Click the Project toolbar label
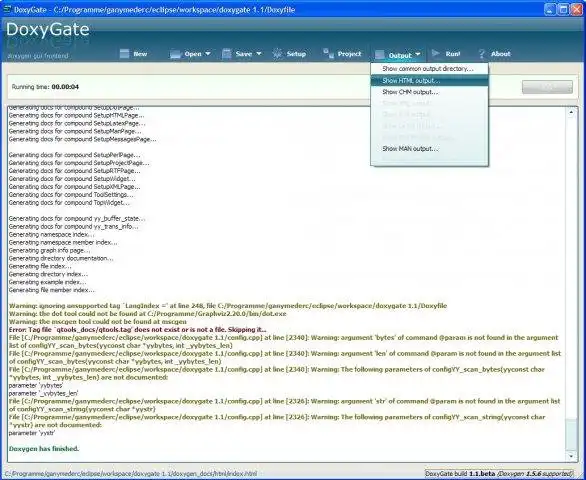 click(349, 54)
